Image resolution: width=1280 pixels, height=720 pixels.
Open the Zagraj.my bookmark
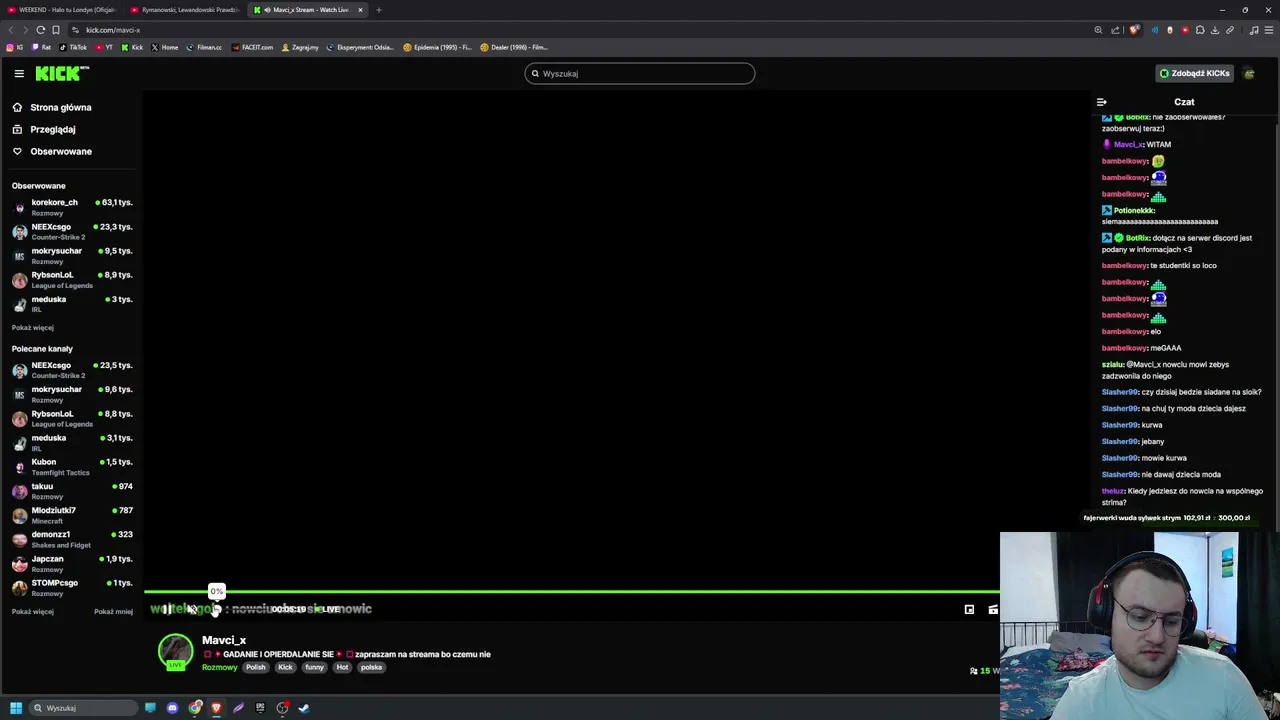click(300, 47)
